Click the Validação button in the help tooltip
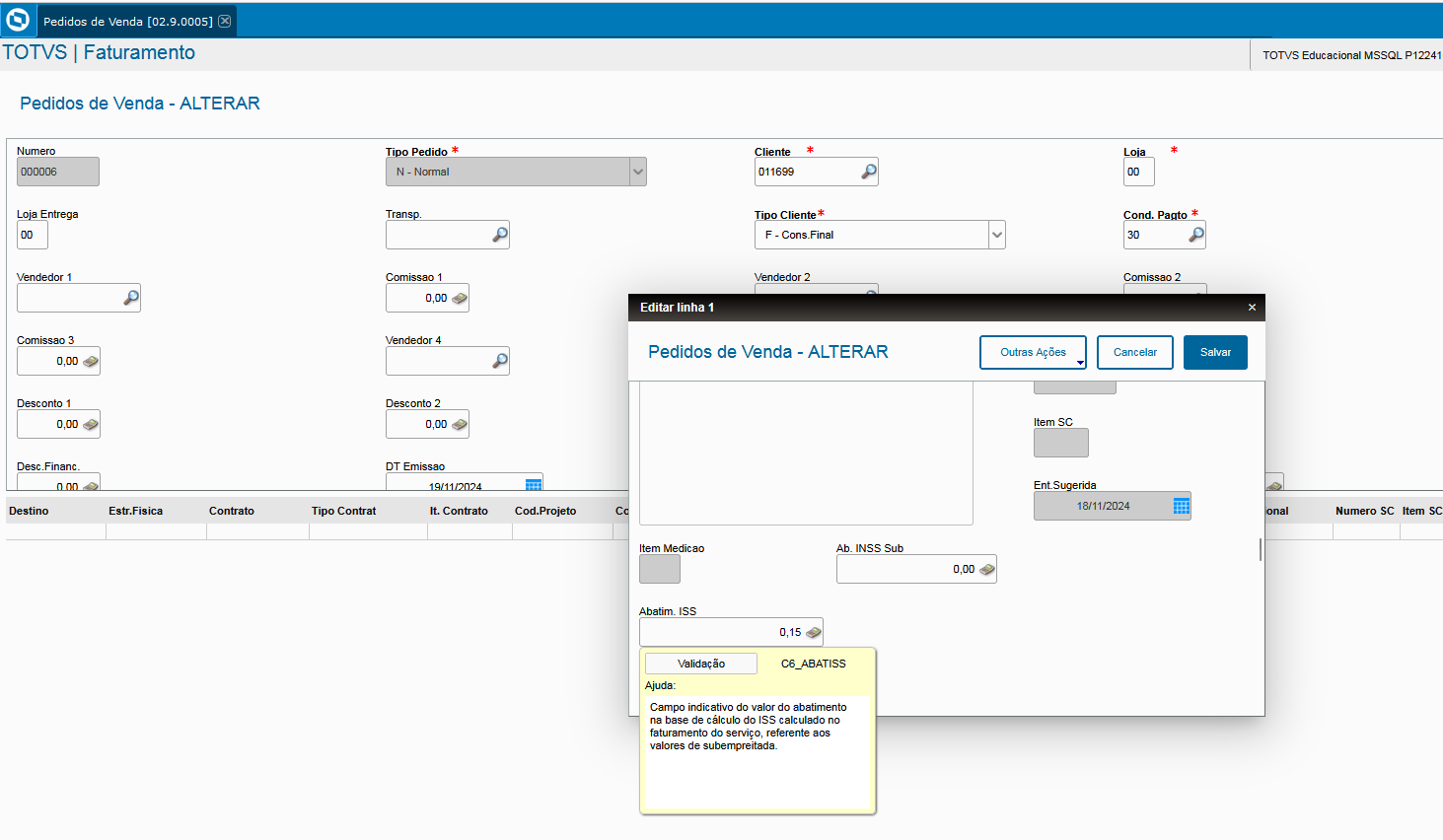The width and height of the screenshot is (1443, 840). (x=701, y=664)
